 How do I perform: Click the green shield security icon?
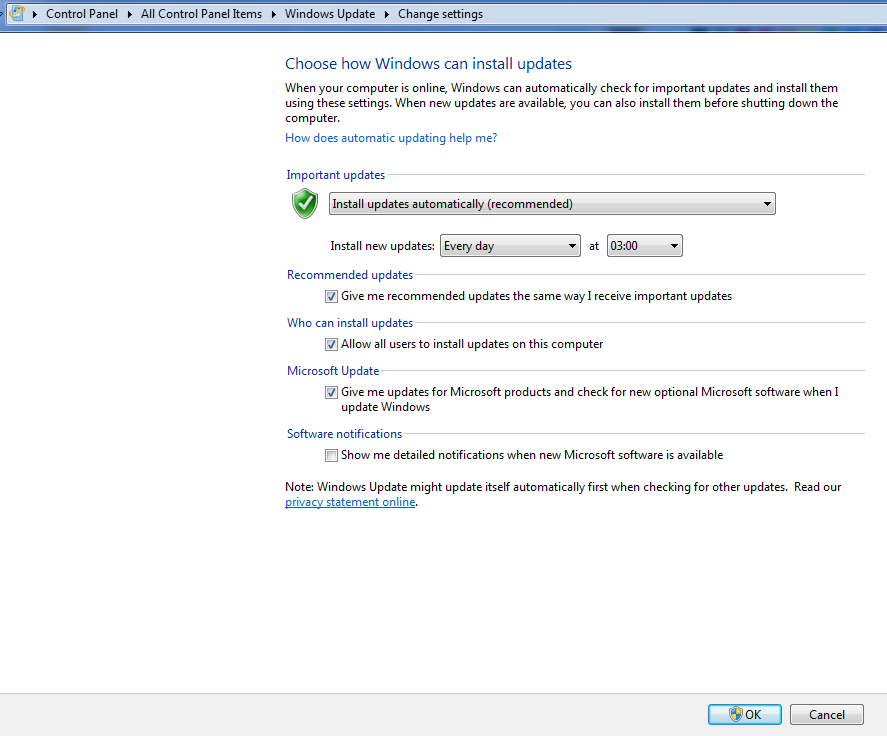(305, 204)
